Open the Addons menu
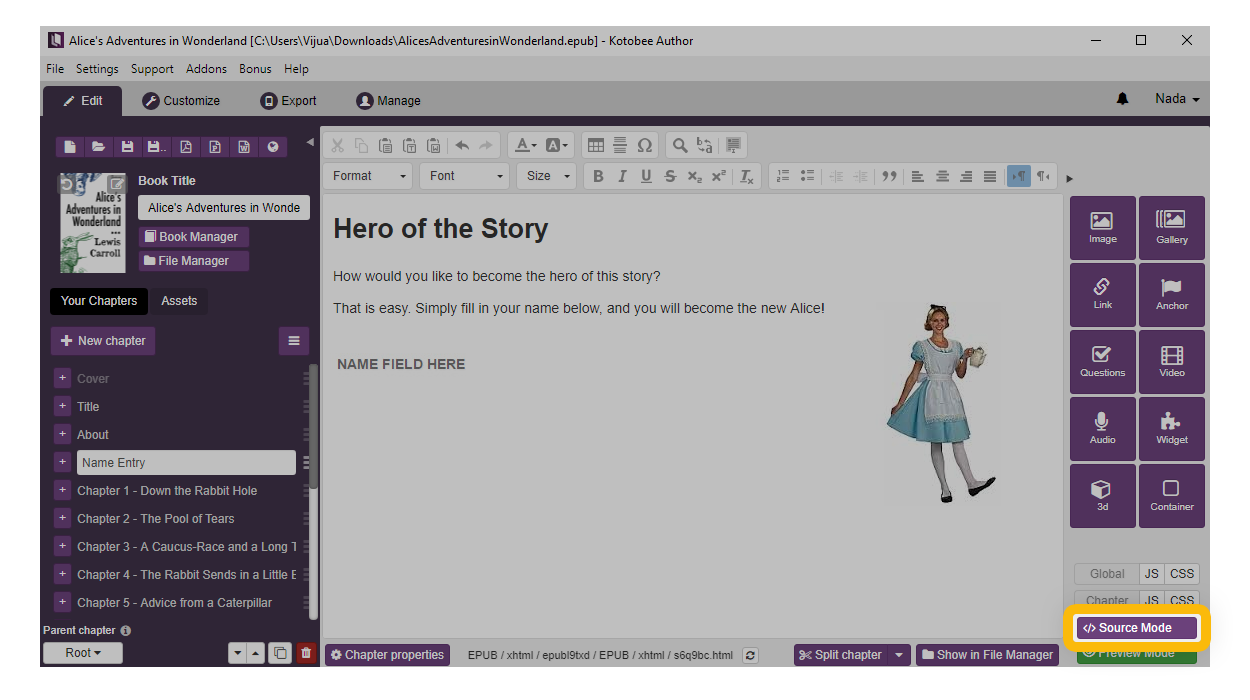1250x700 pixels. point(206,69)
